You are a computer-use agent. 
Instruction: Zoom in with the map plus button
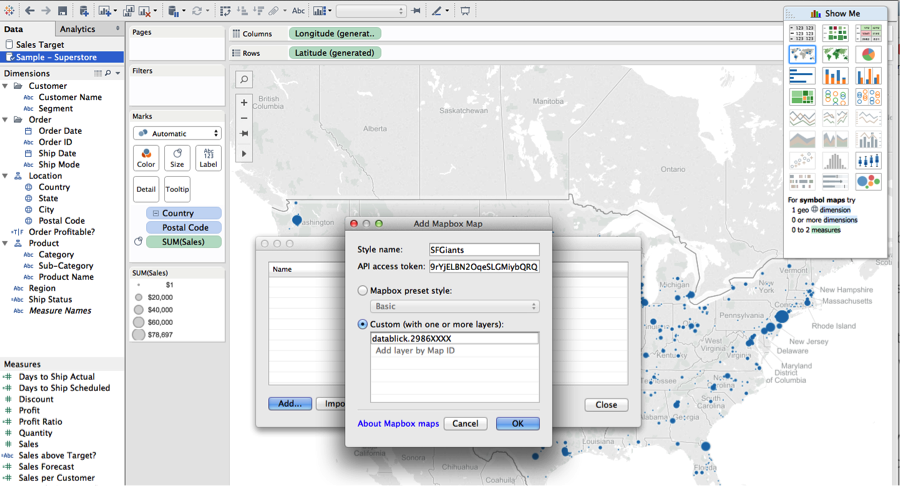[244, 103]
